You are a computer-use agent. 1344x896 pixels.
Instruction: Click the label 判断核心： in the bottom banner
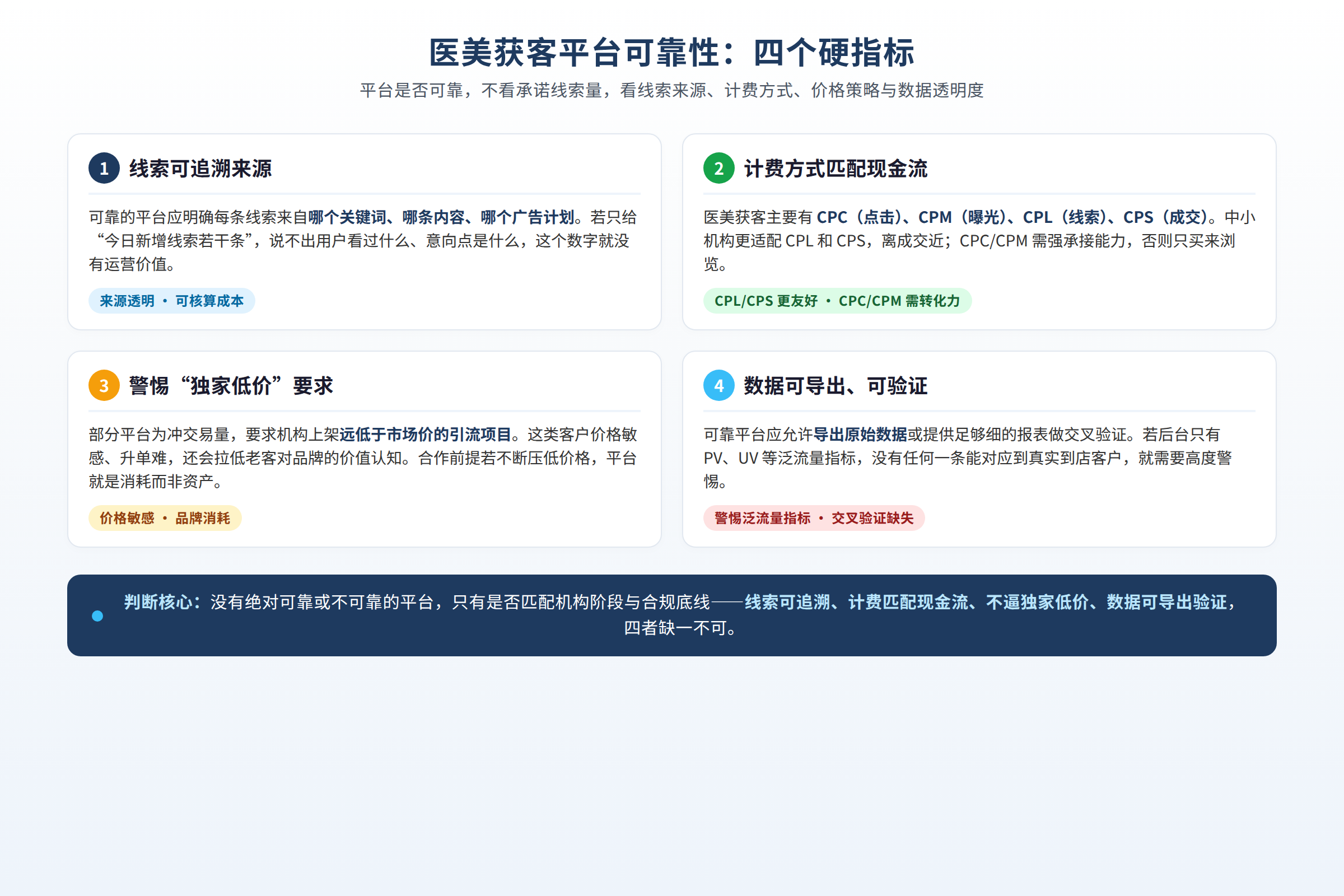(x=163, y=601)
